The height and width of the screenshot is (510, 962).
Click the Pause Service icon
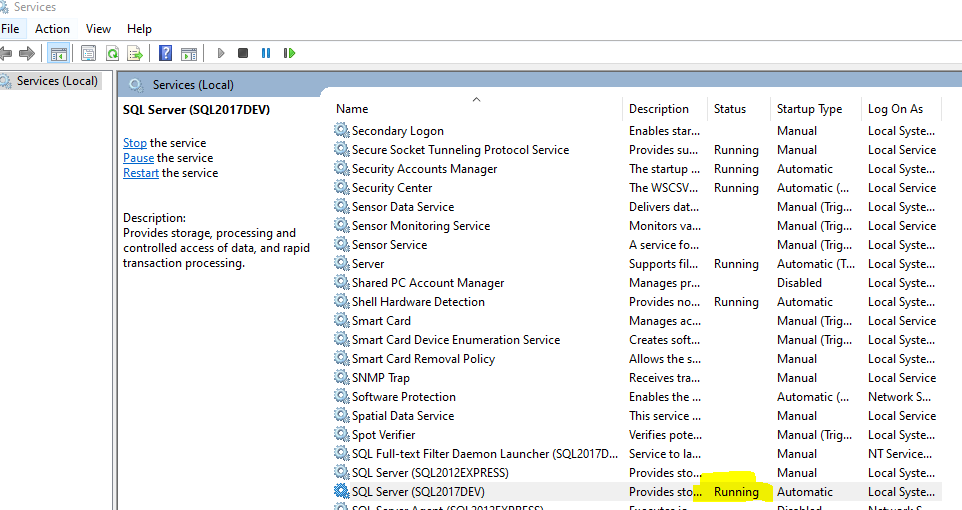(x=266, y=53)
